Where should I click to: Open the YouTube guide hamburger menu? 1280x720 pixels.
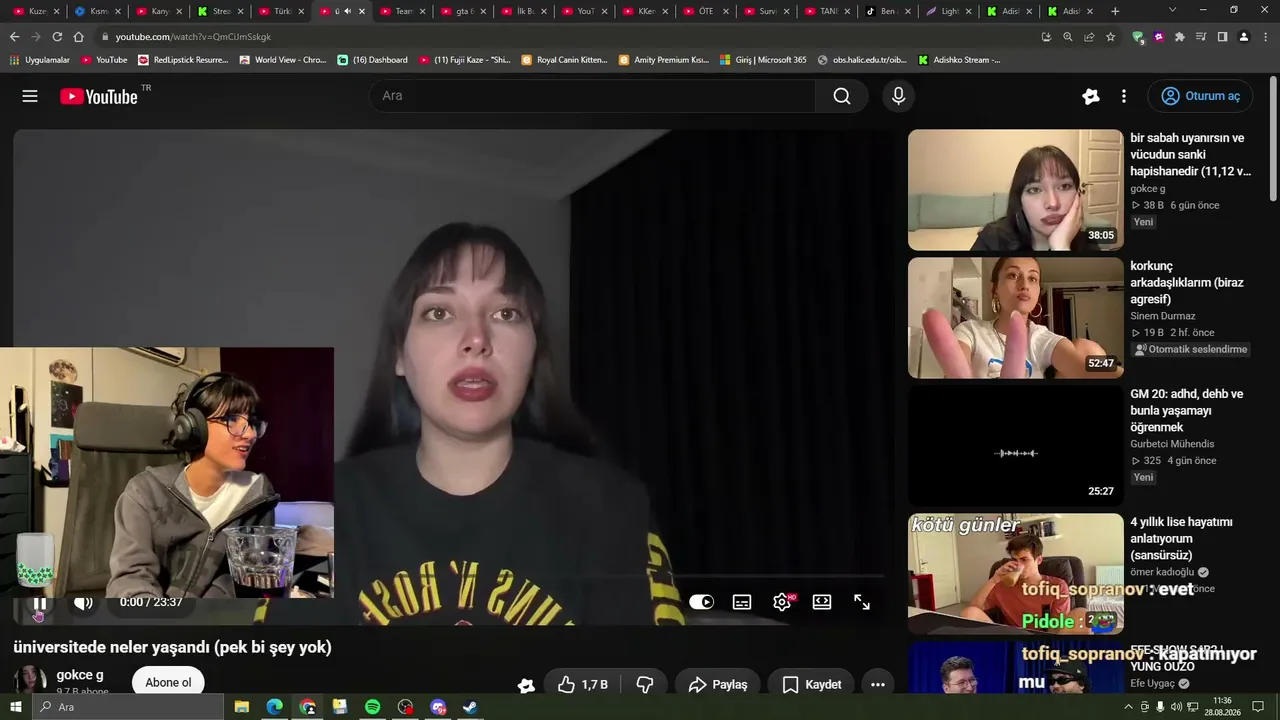click(30, 96)
